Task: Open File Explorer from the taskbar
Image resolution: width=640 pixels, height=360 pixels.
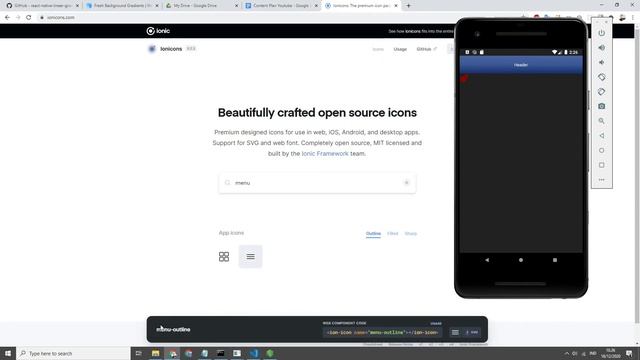Action: [x=156, y=353]
